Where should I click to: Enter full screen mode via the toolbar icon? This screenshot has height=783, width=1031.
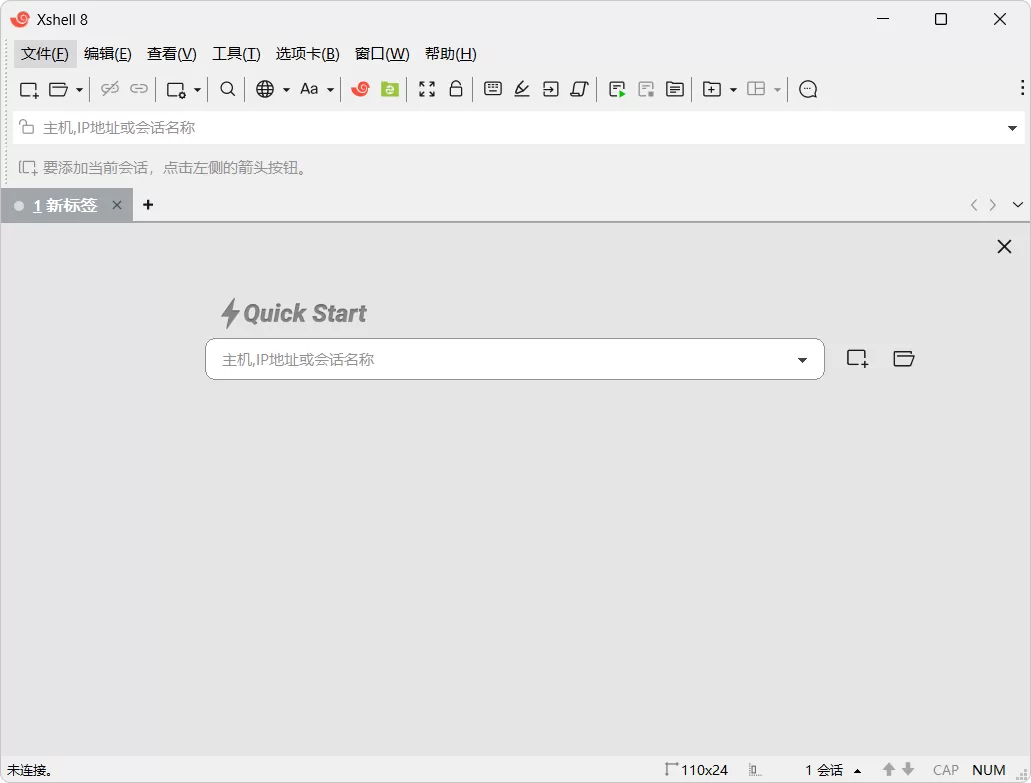click(426, 89)
